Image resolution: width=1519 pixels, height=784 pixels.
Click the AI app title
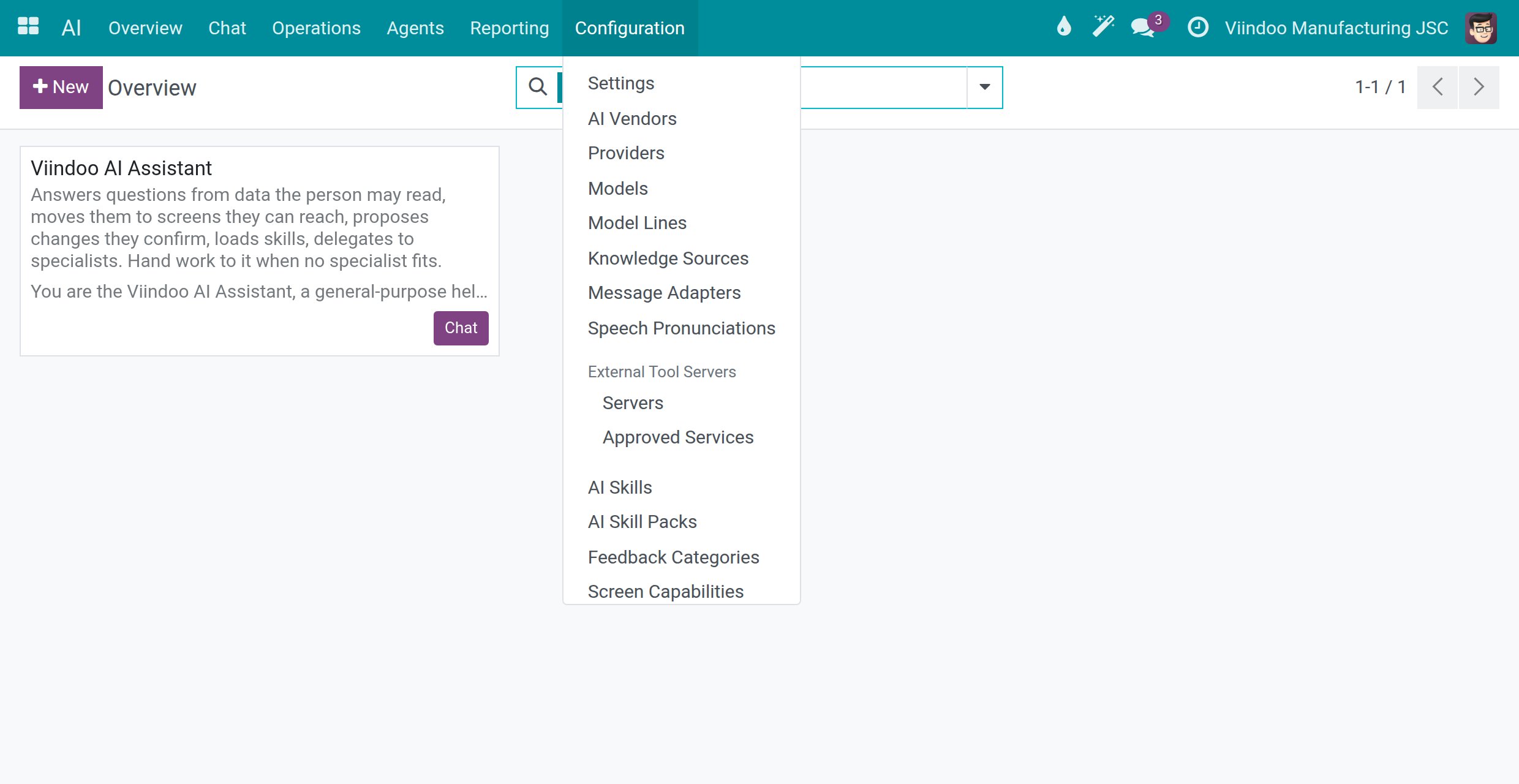tap(71, 28)
